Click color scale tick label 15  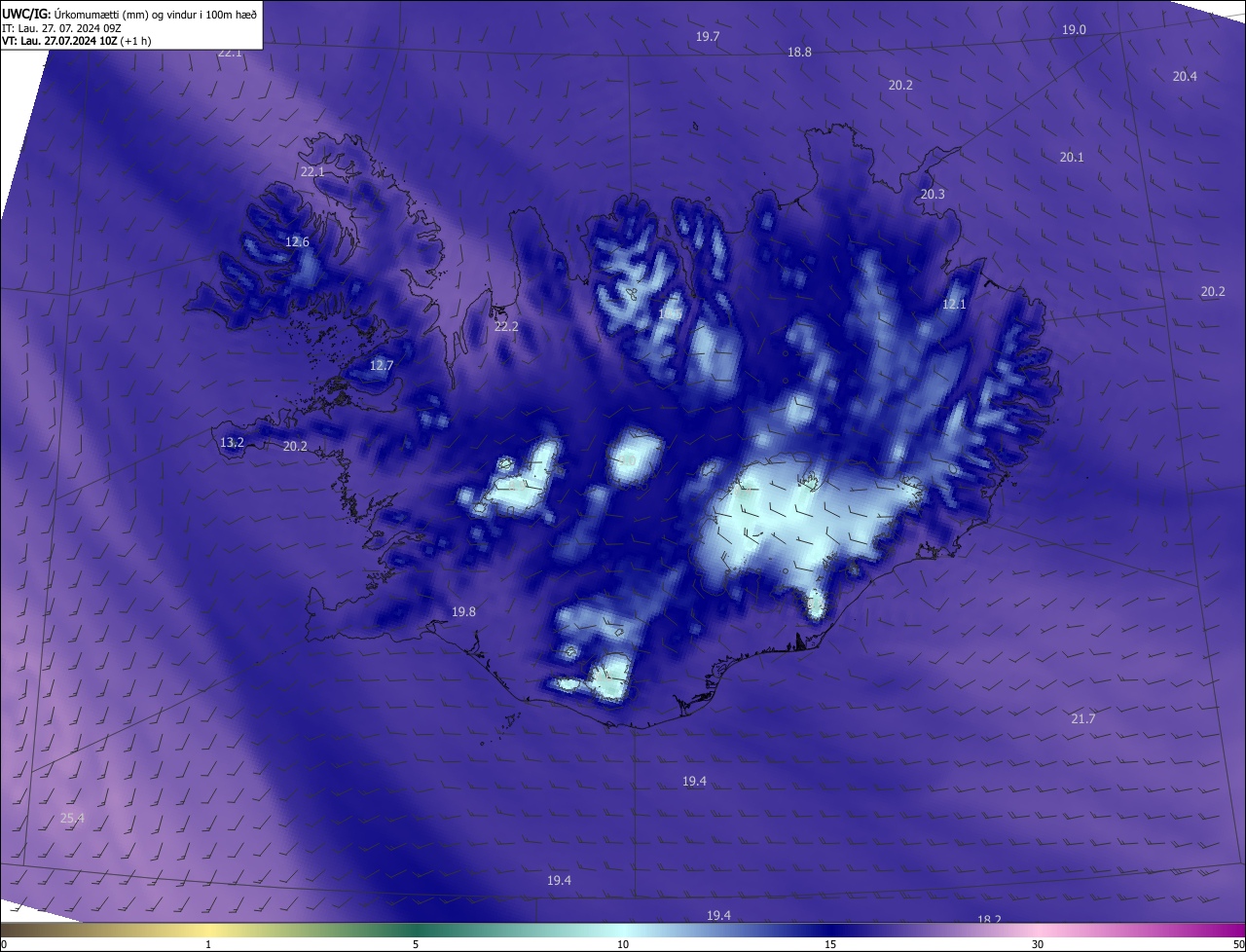(830, 944)
